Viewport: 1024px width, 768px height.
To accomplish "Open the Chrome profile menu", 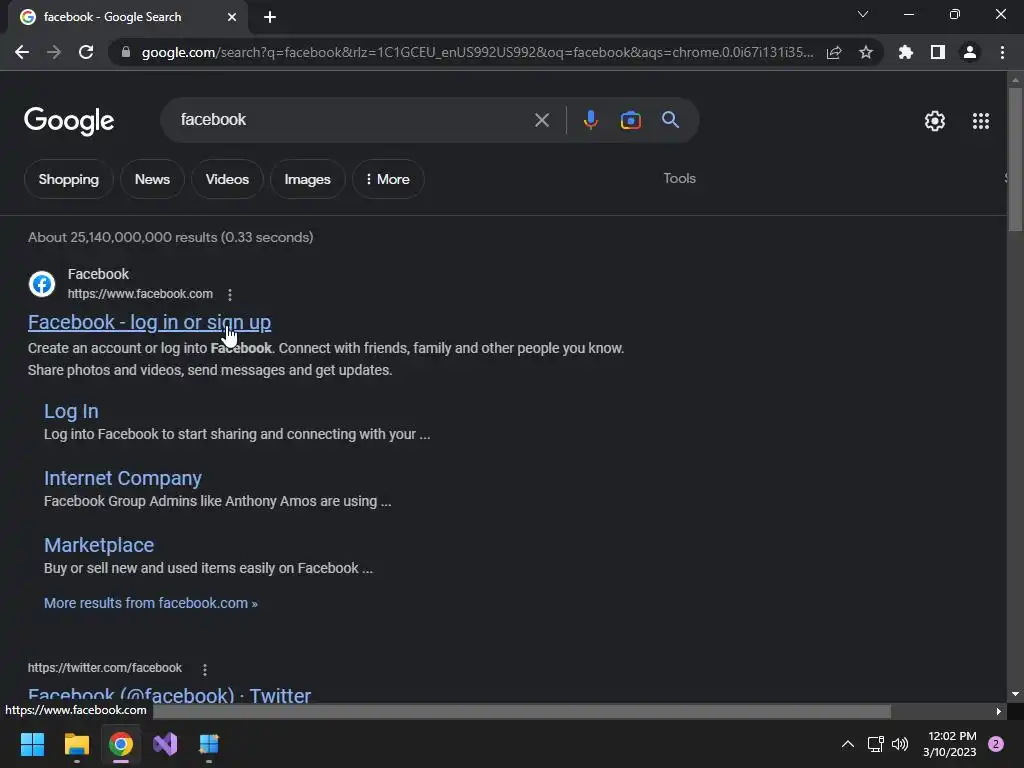I will click(x=970, y=52).
